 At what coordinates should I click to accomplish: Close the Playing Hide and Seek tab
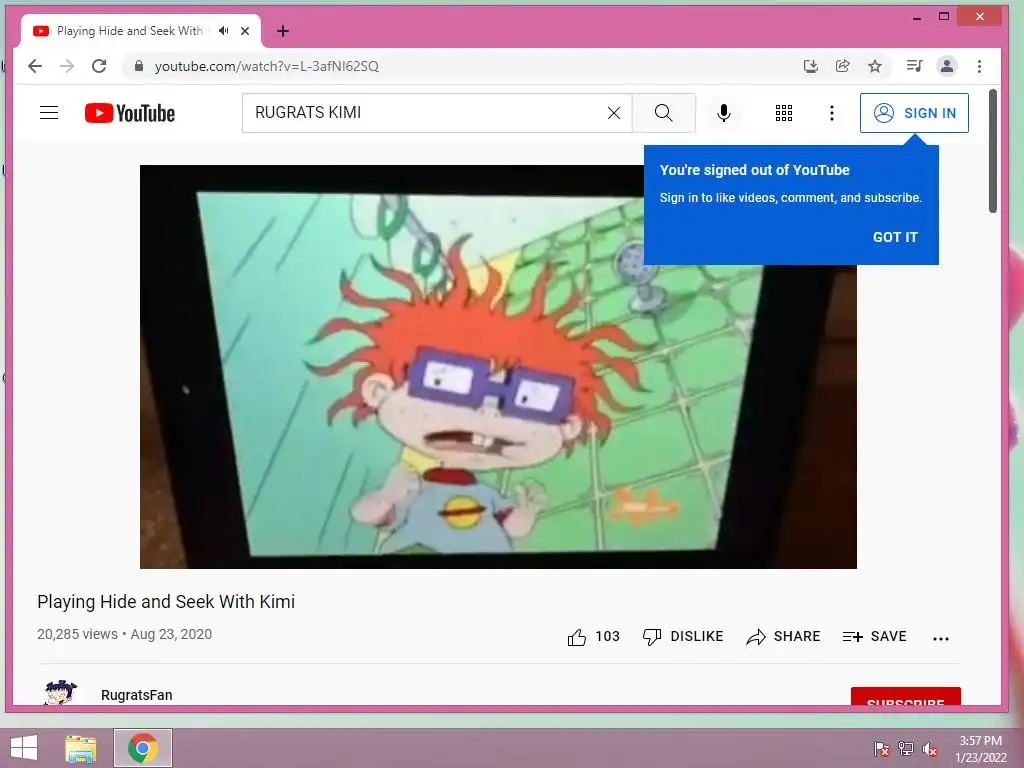click(x=245, y=31)
